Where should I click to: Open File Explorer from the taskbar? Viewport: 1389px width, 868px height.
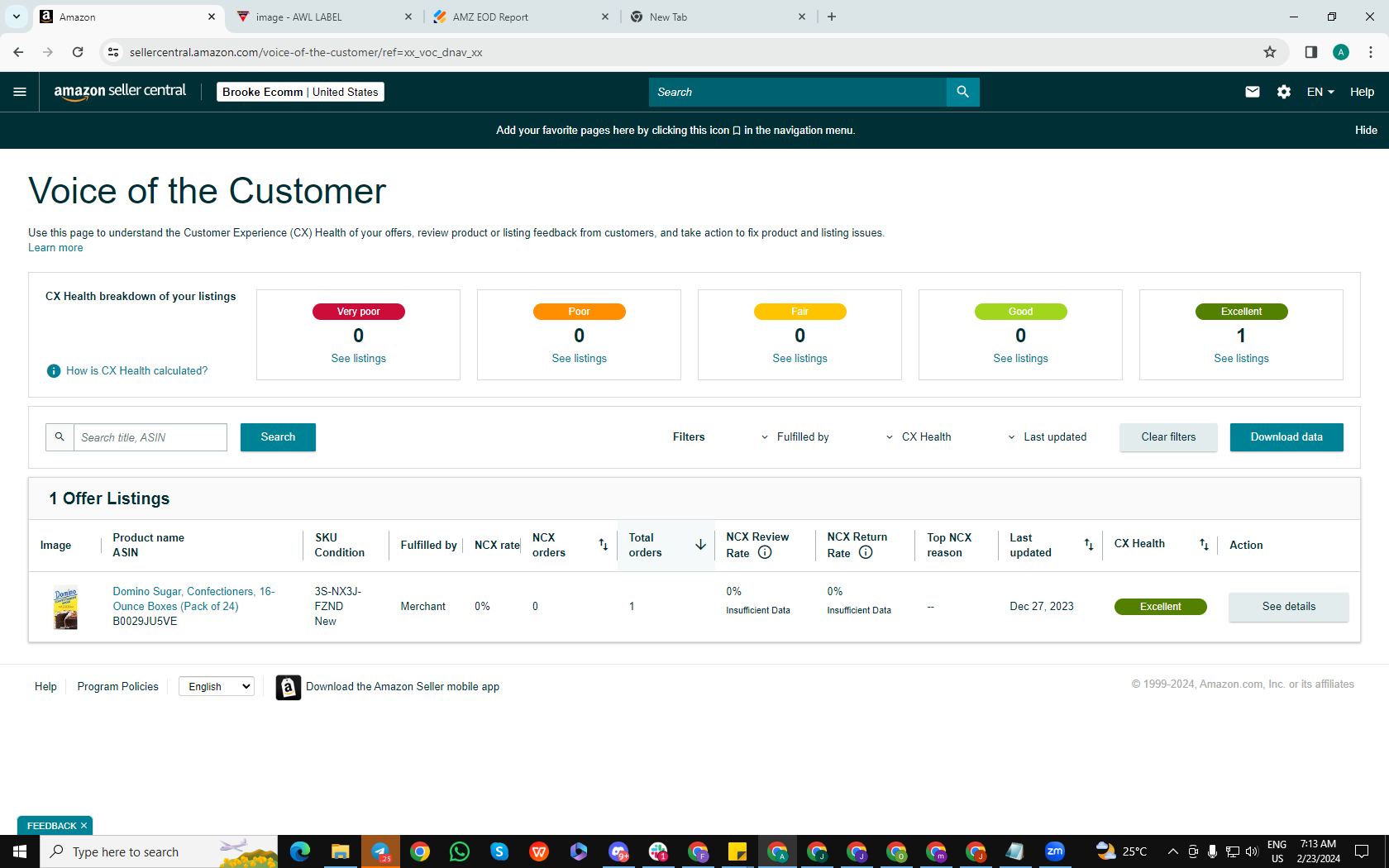(340, 851)
